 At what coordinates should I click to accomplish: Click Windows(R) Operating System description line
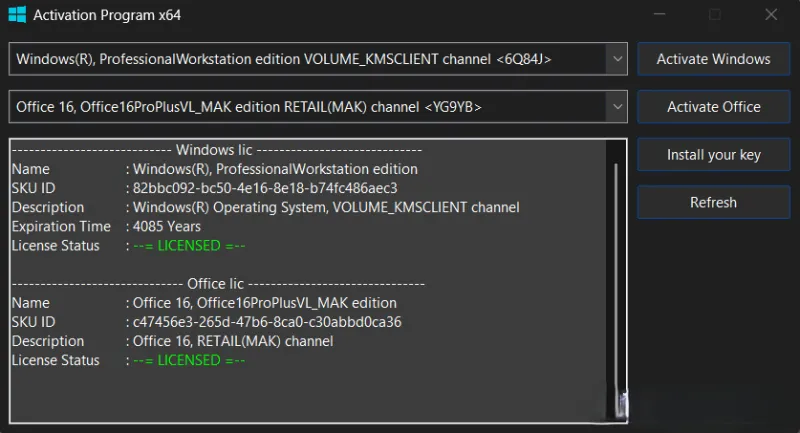pyautogui.click(x=326, y=208)
